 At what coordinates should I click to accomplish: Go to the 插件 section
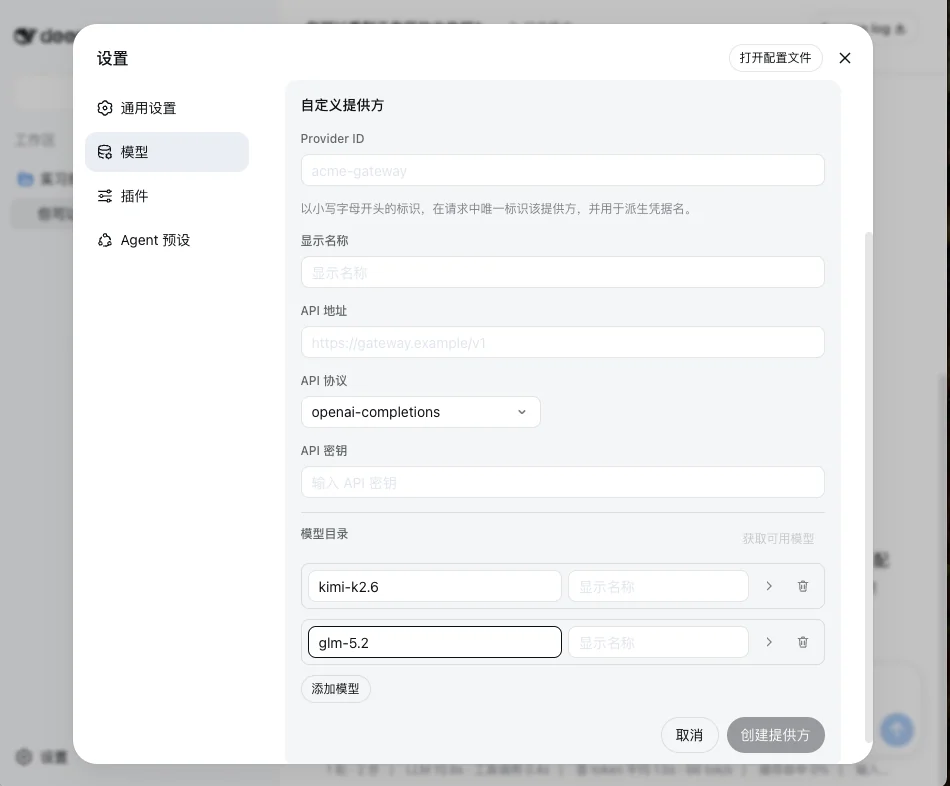point(167,196)
